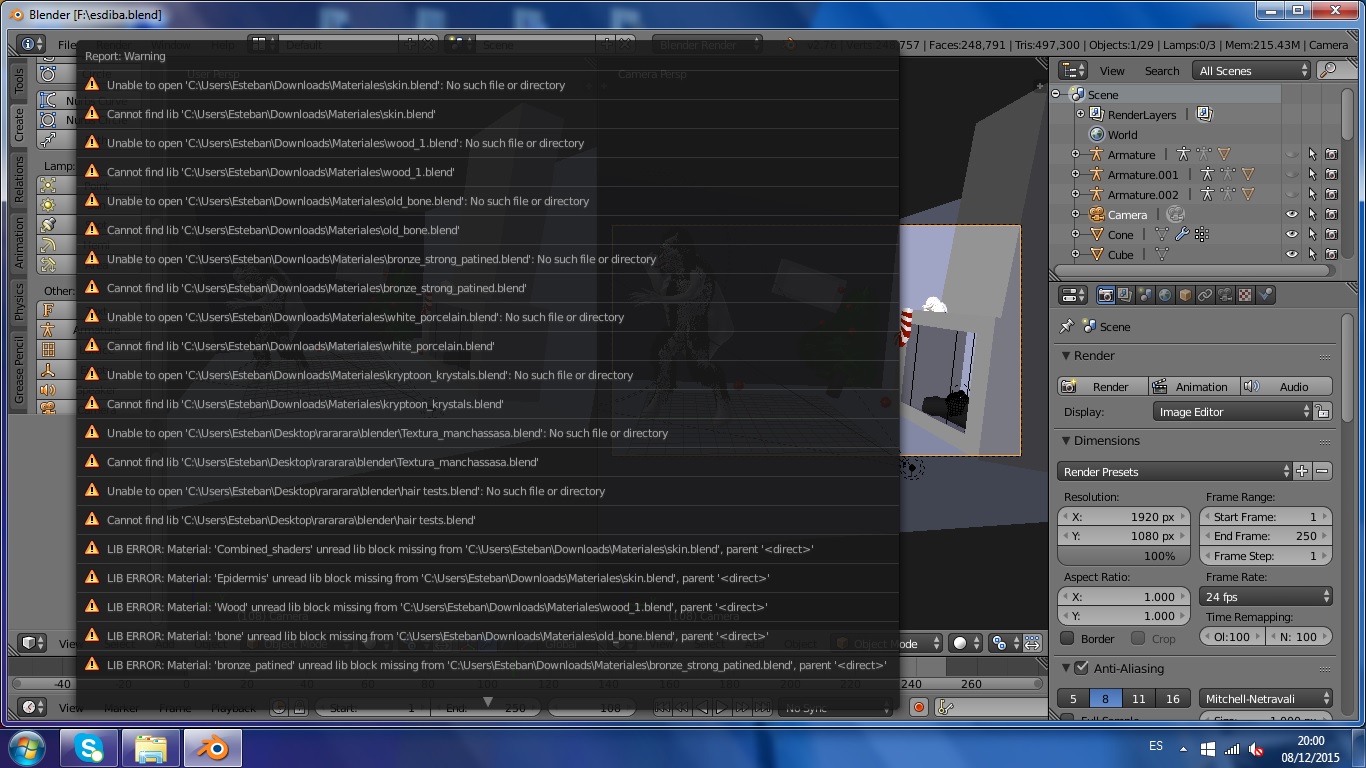This screenshot has width=1366, height=768.
Task: Click the Camera data icon beside Camera
Action: [x=1176, y=215]
